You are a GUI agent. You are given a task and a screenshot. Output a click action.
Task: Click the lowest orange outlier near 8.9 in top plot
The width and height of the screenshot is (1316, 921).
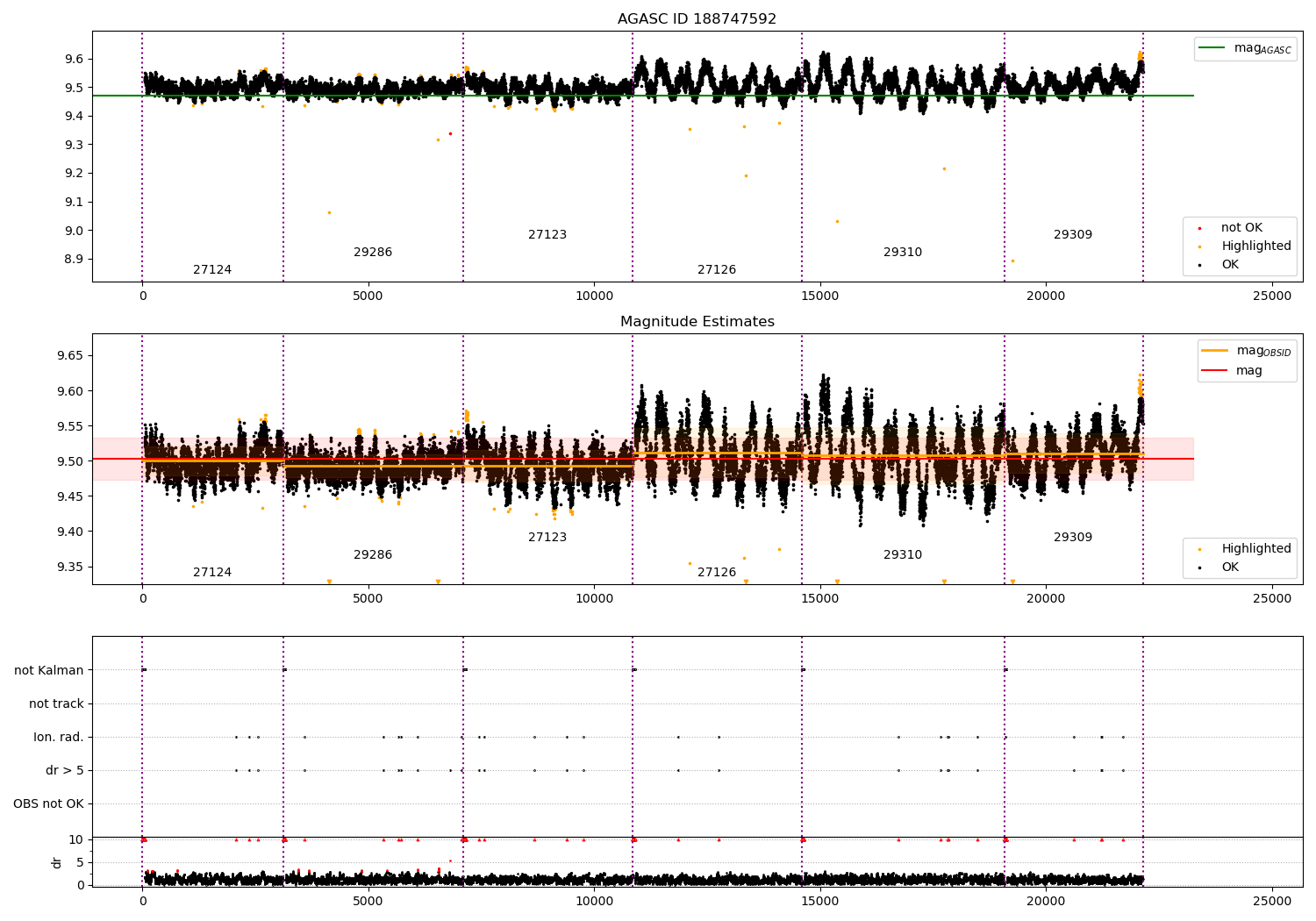coord(1012,261)
